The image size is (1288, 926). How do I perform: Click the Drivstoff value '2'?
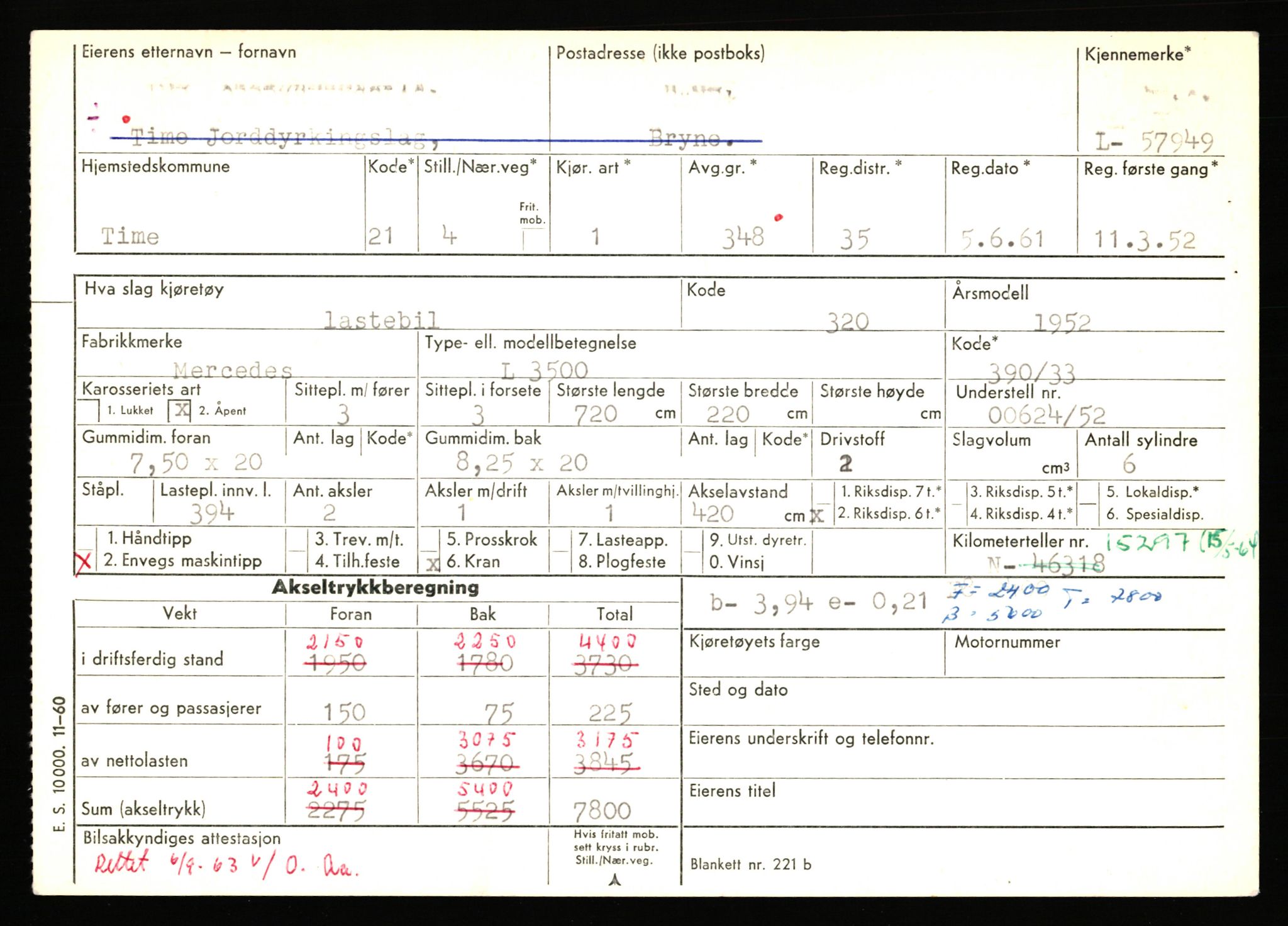click(845, 464)
